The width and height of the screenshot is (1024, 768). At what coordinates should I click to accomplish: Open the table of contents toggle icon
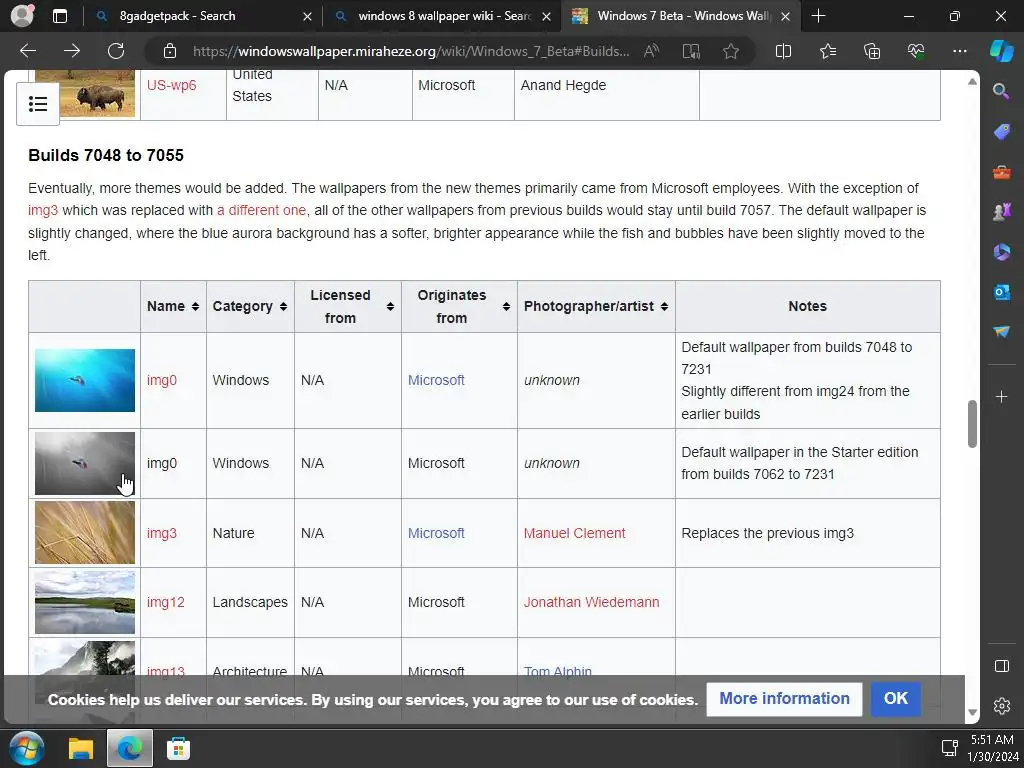point(38,104)
